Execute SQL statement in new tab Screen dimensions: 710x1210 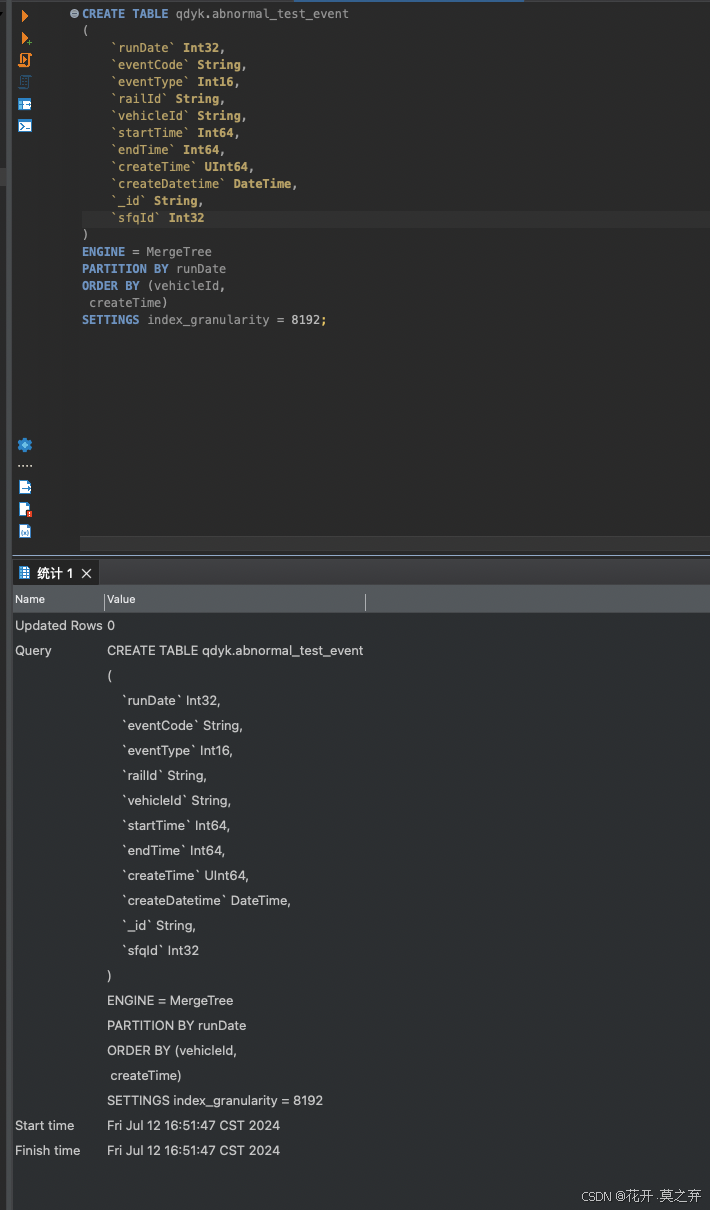tap(25, 37)
